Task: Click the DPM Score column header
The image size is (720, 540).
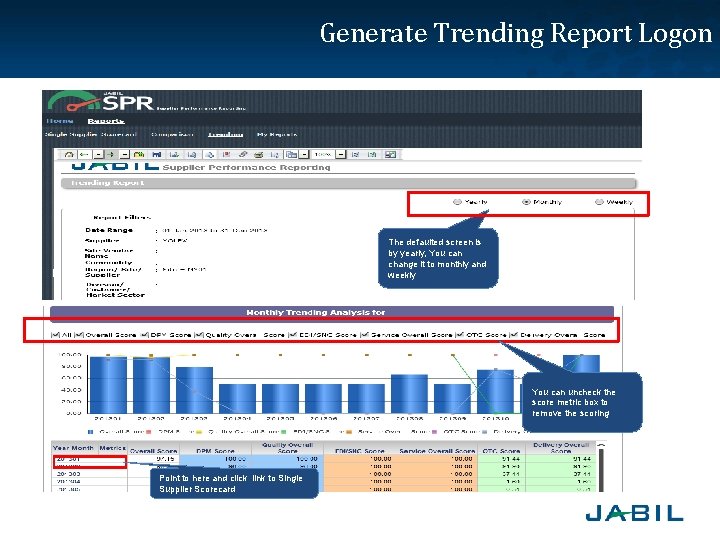Action: [x=215, y=451]
